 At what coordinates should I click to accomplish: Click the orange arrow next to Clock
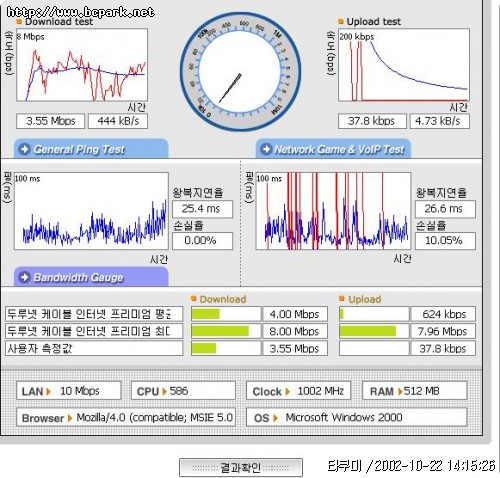pyautogui.click(x=287, y=391)
